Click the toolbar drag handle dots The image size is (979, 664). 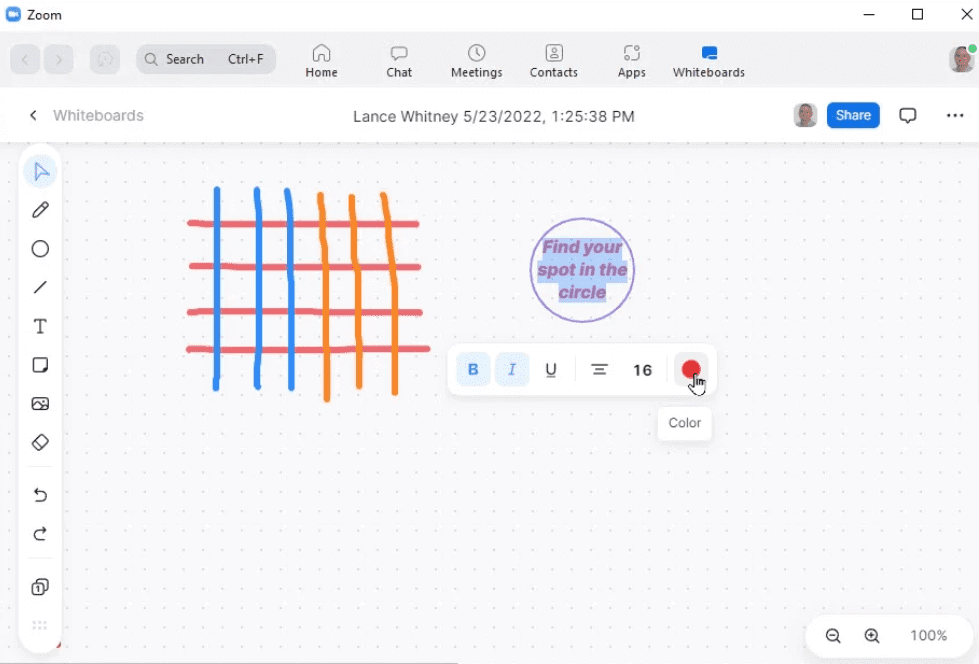(x=40, y=625)
